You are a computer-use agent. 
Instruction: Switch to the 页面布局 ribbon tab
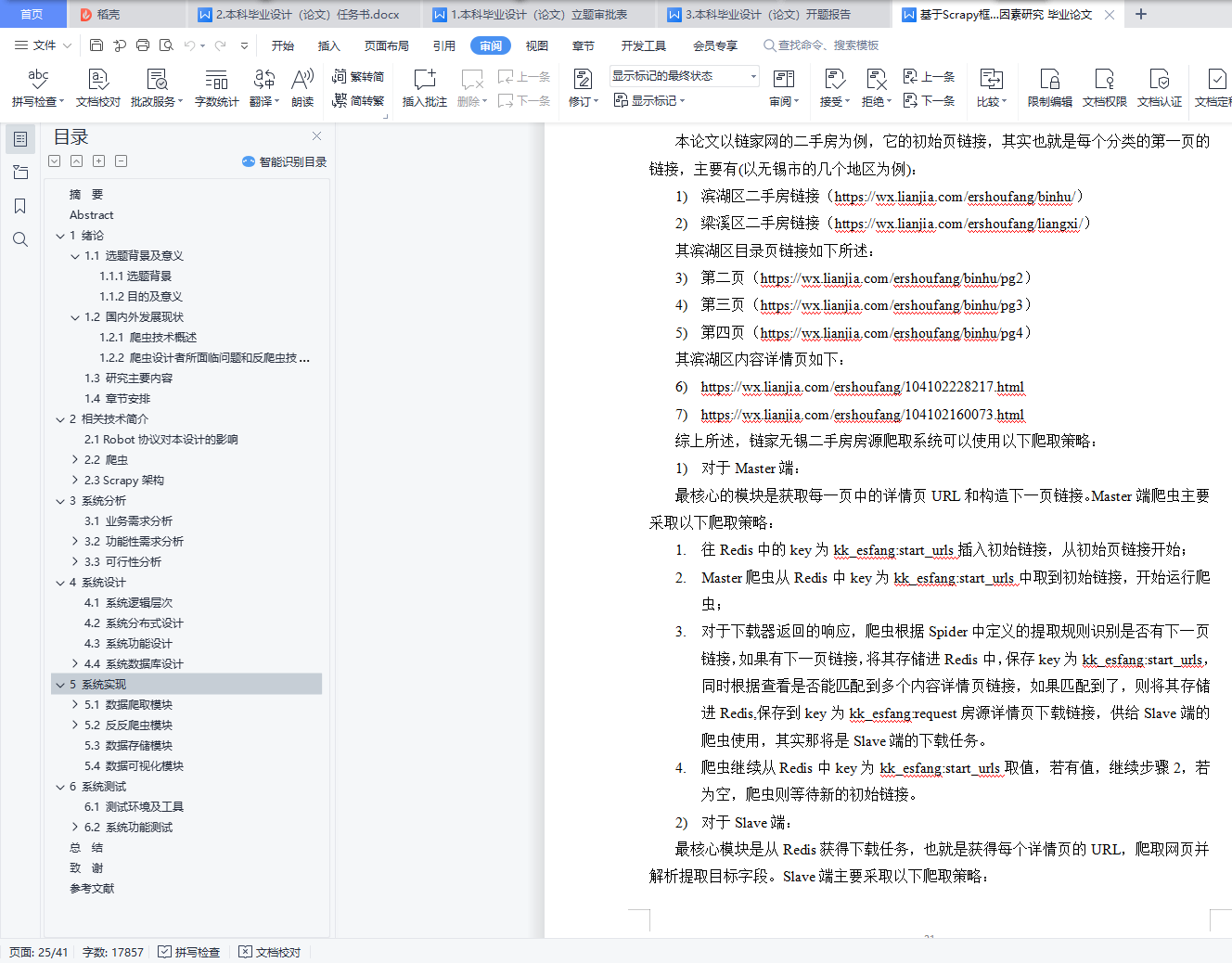387,45
